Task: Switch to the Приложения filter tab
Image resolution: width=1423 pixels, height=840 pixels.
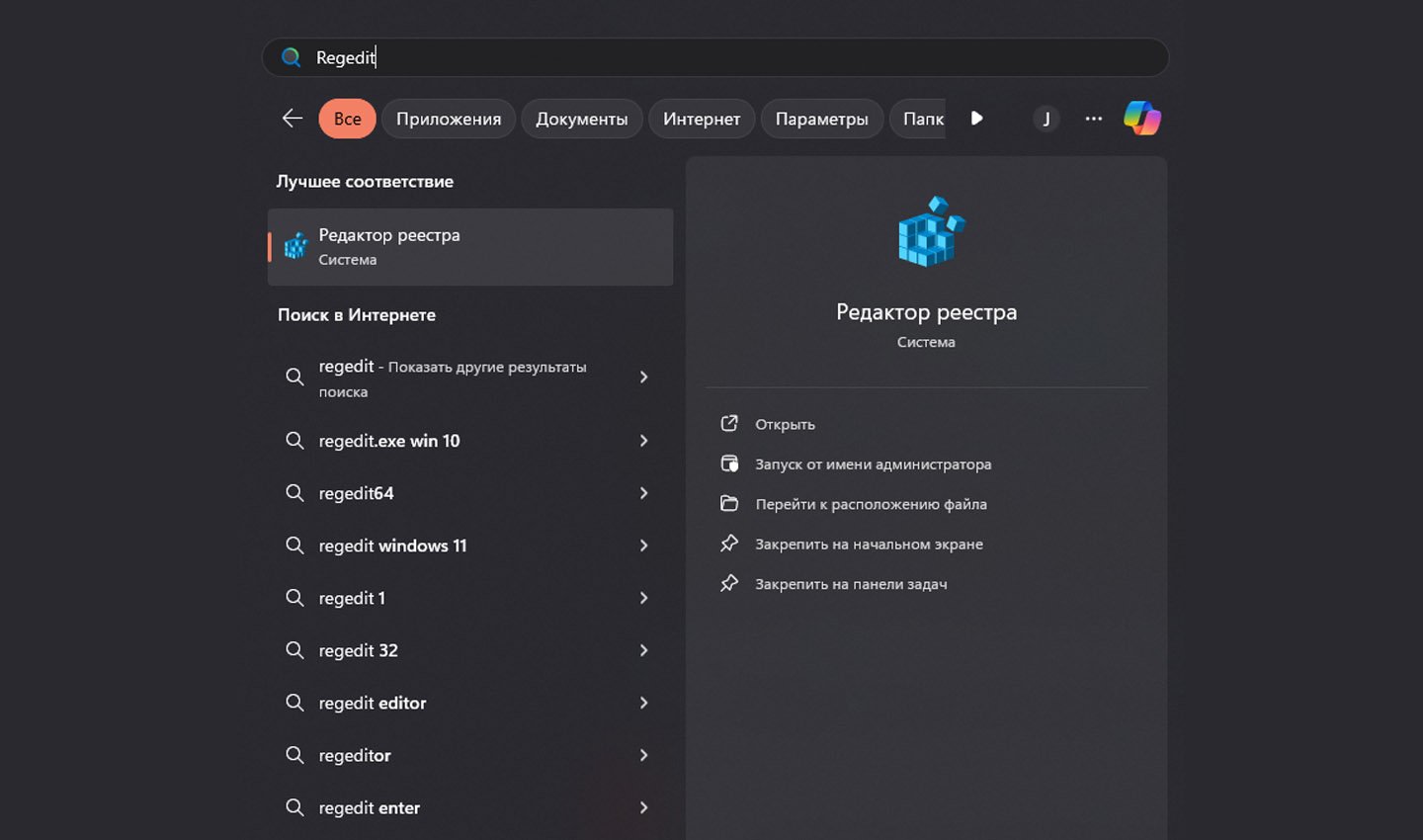Action: [x=449, y=119]
